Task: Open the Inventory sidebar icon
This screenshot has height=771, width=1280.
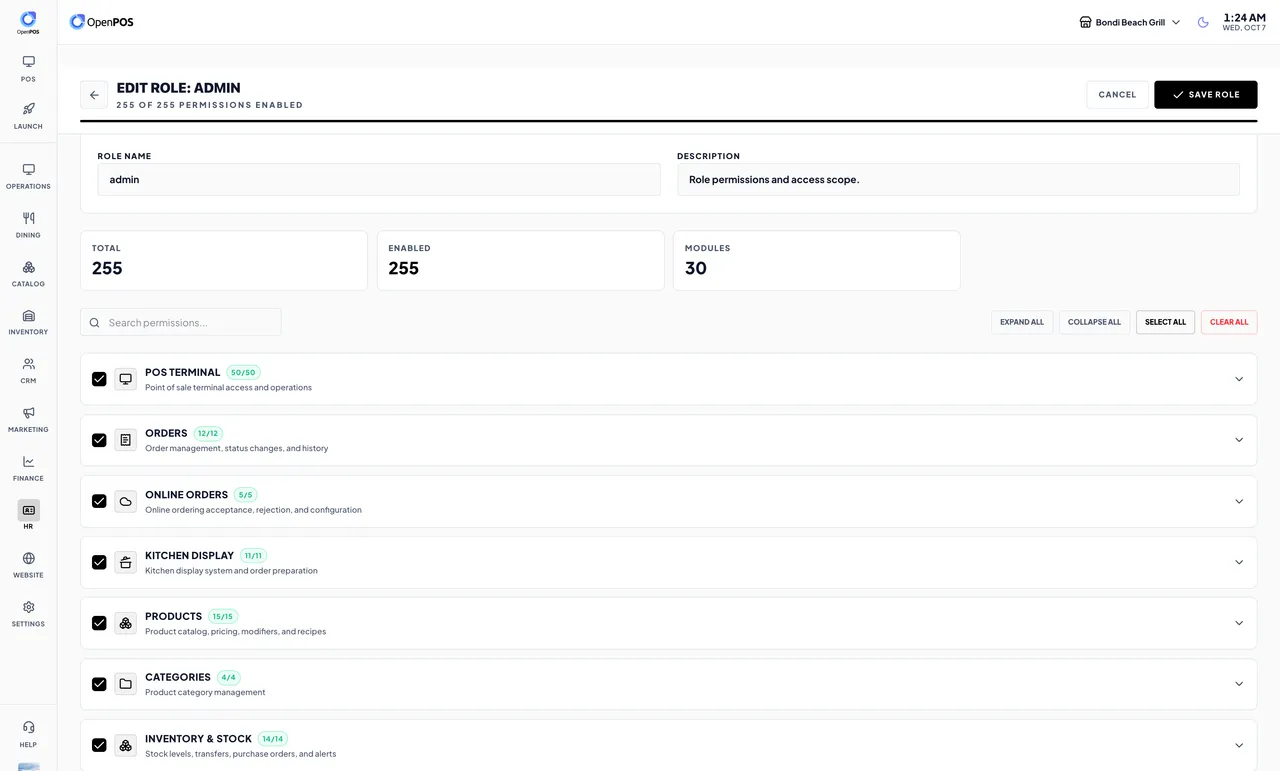Action: 28,315
